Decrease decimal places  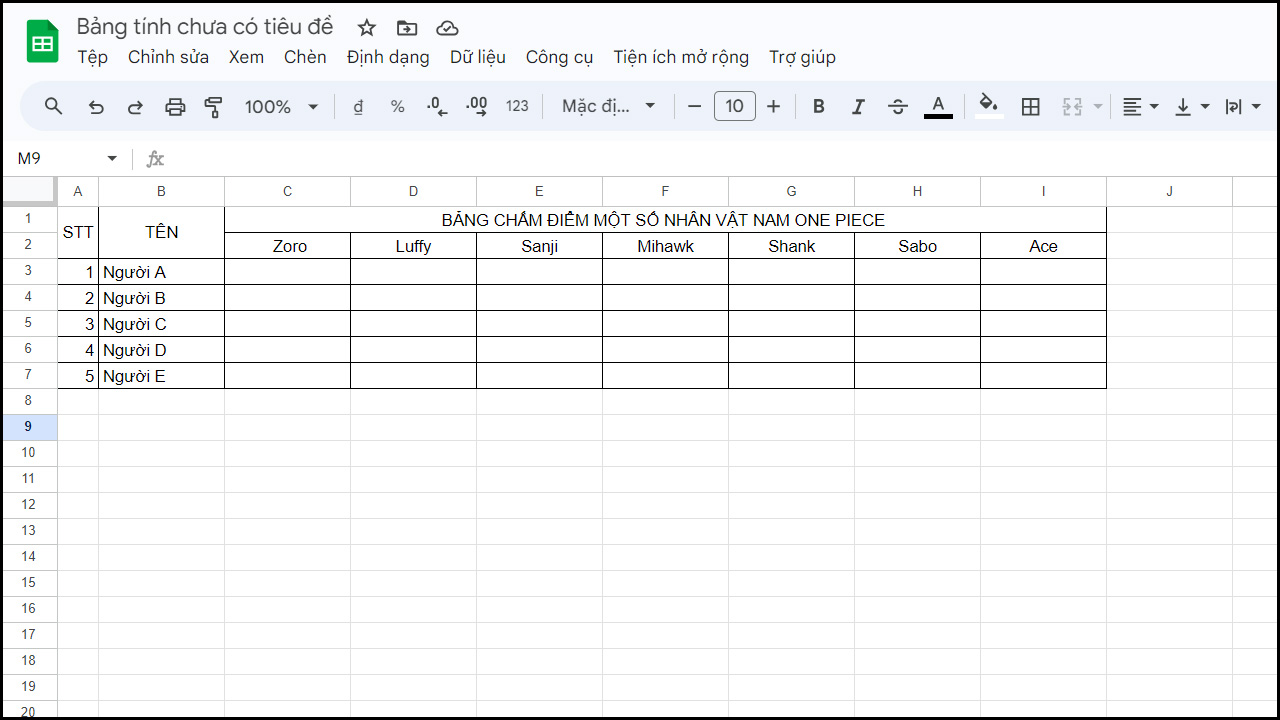click(x=437, y=106)
